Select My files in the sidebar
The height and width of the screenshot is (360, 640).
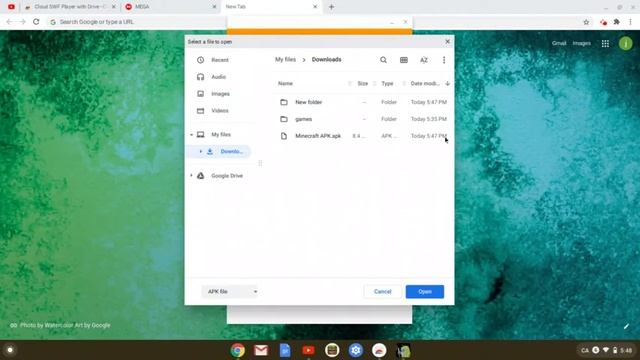coord(221,134)
